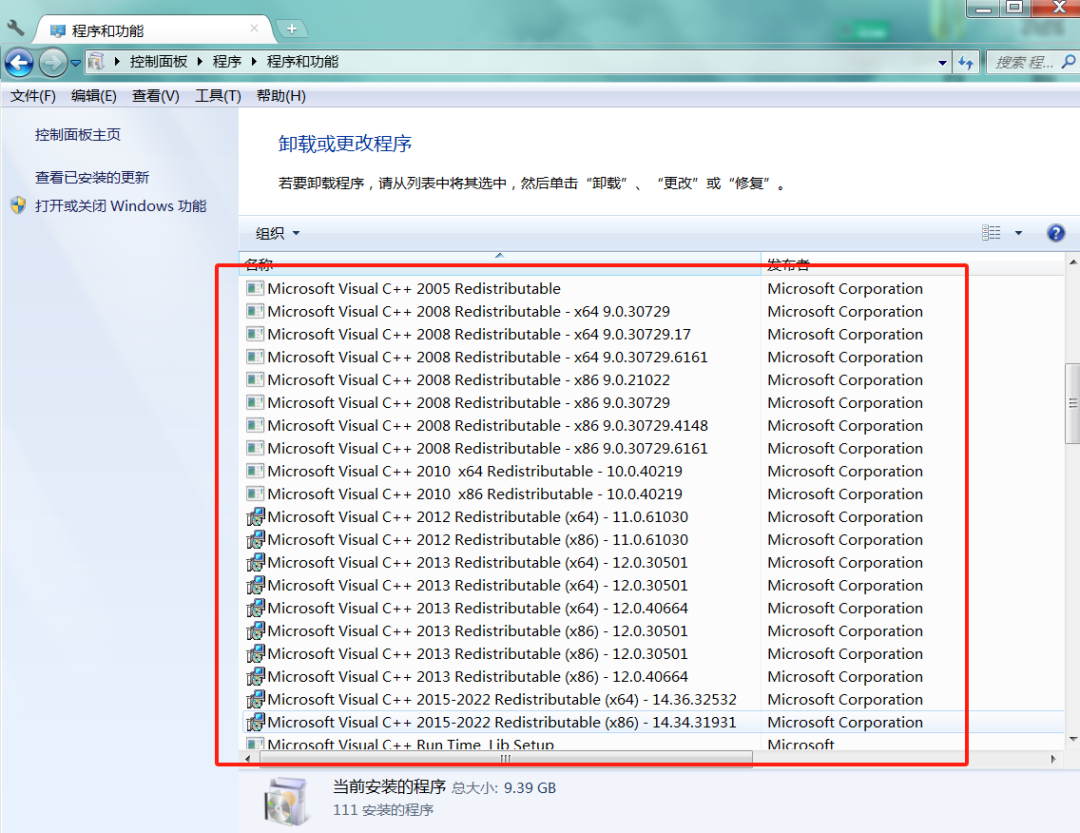Click the magnifier search icon
This screenshot has height=833, width=1080.
point(1068,62)
